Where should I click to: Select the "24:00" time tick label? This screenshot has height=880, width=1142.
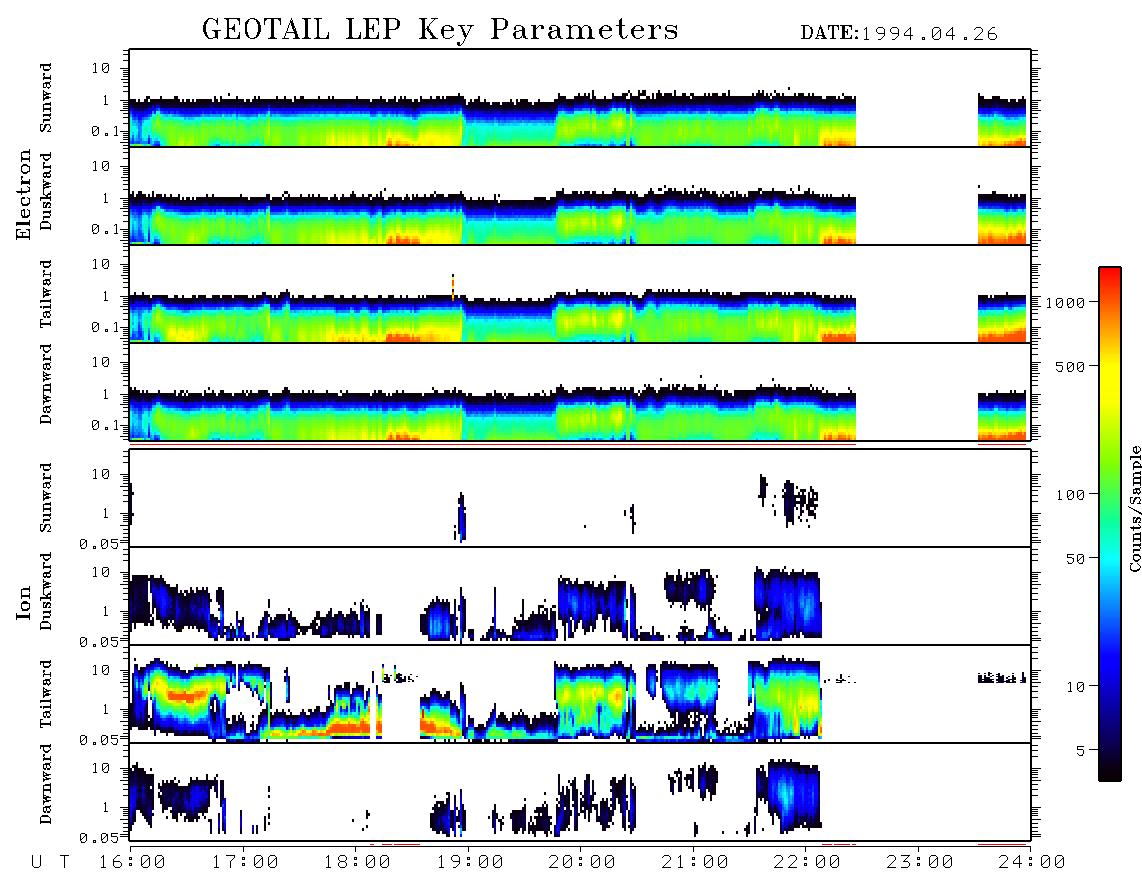tap(1032, 863)
